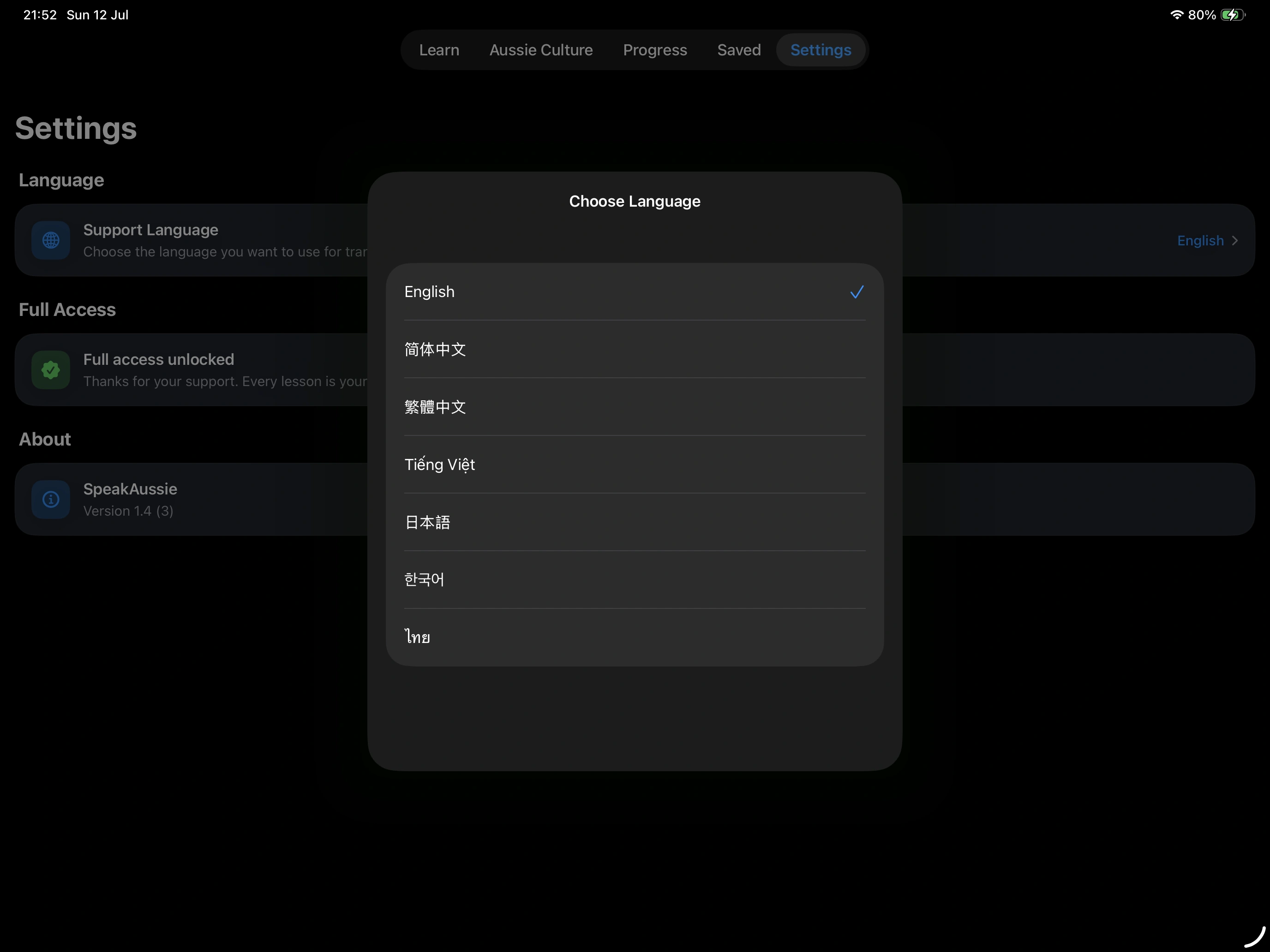Choose Tiếng Việt from the language list

(635, 465)
